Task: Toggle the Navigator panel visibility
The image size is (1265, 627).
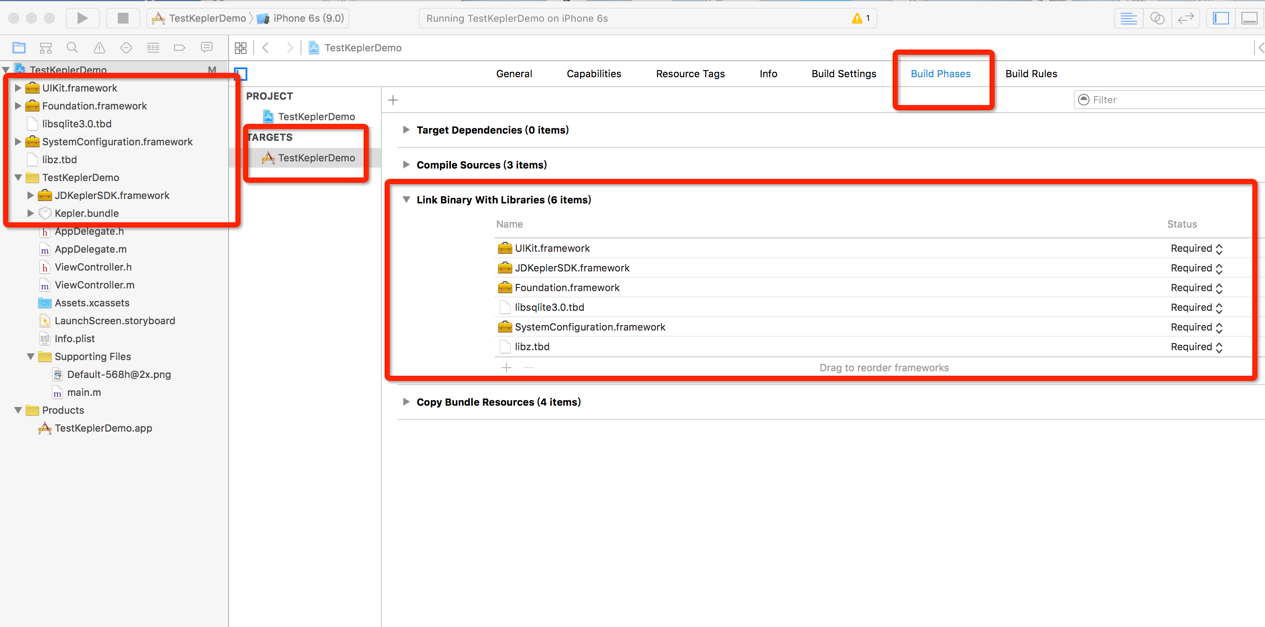Action: point(1221,18)
